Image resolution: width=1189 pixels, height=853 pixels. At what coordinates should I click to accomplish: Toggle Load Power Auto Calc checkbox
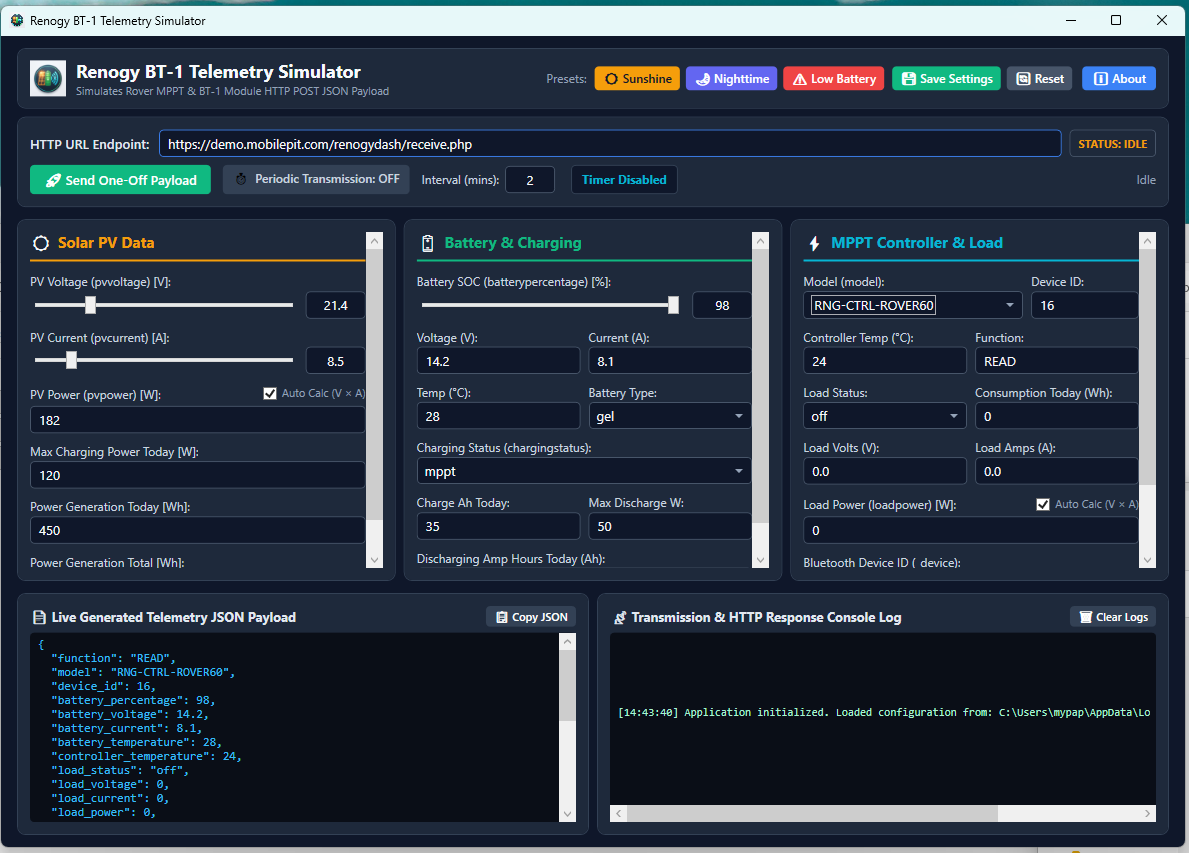coord(1043,505)
